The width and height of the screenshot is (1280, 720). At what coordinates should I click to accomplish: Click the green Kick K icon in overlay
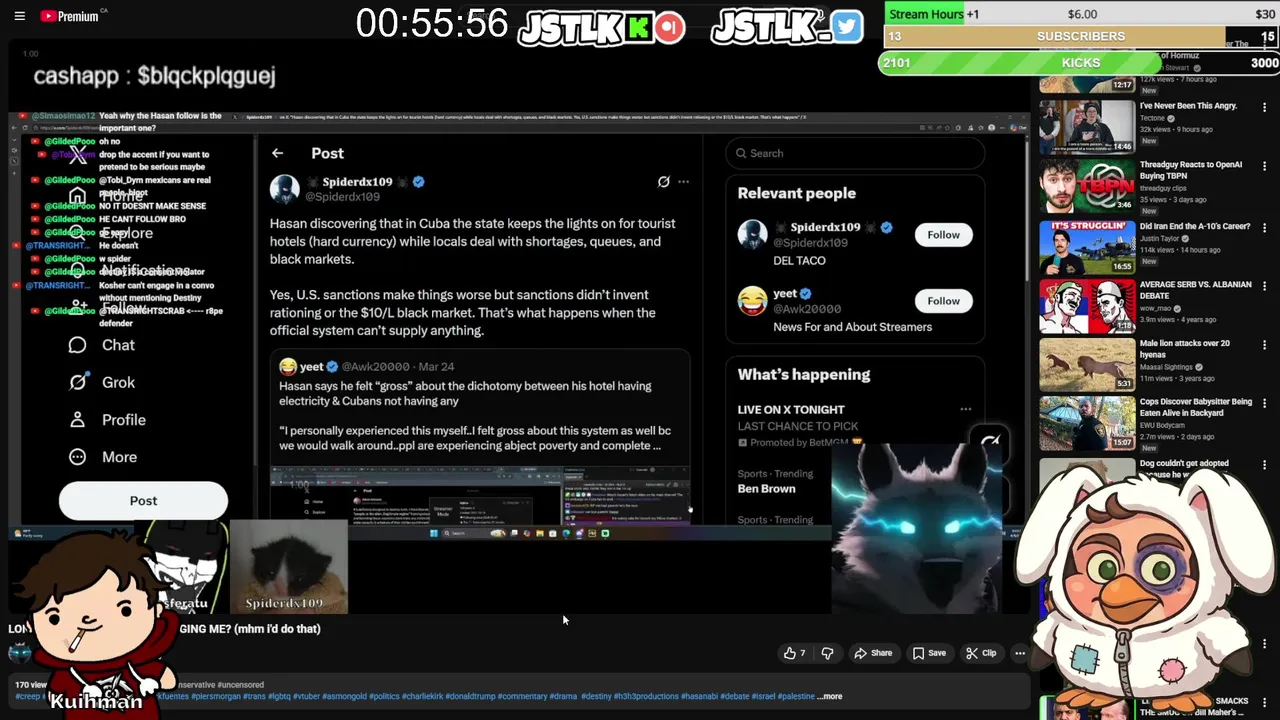[x=638, y=27]
